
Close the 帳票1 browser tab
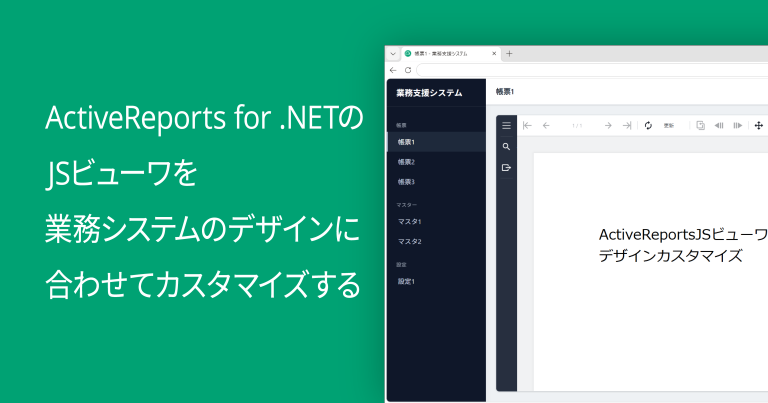pyautogui.click(x=494, y=53)
